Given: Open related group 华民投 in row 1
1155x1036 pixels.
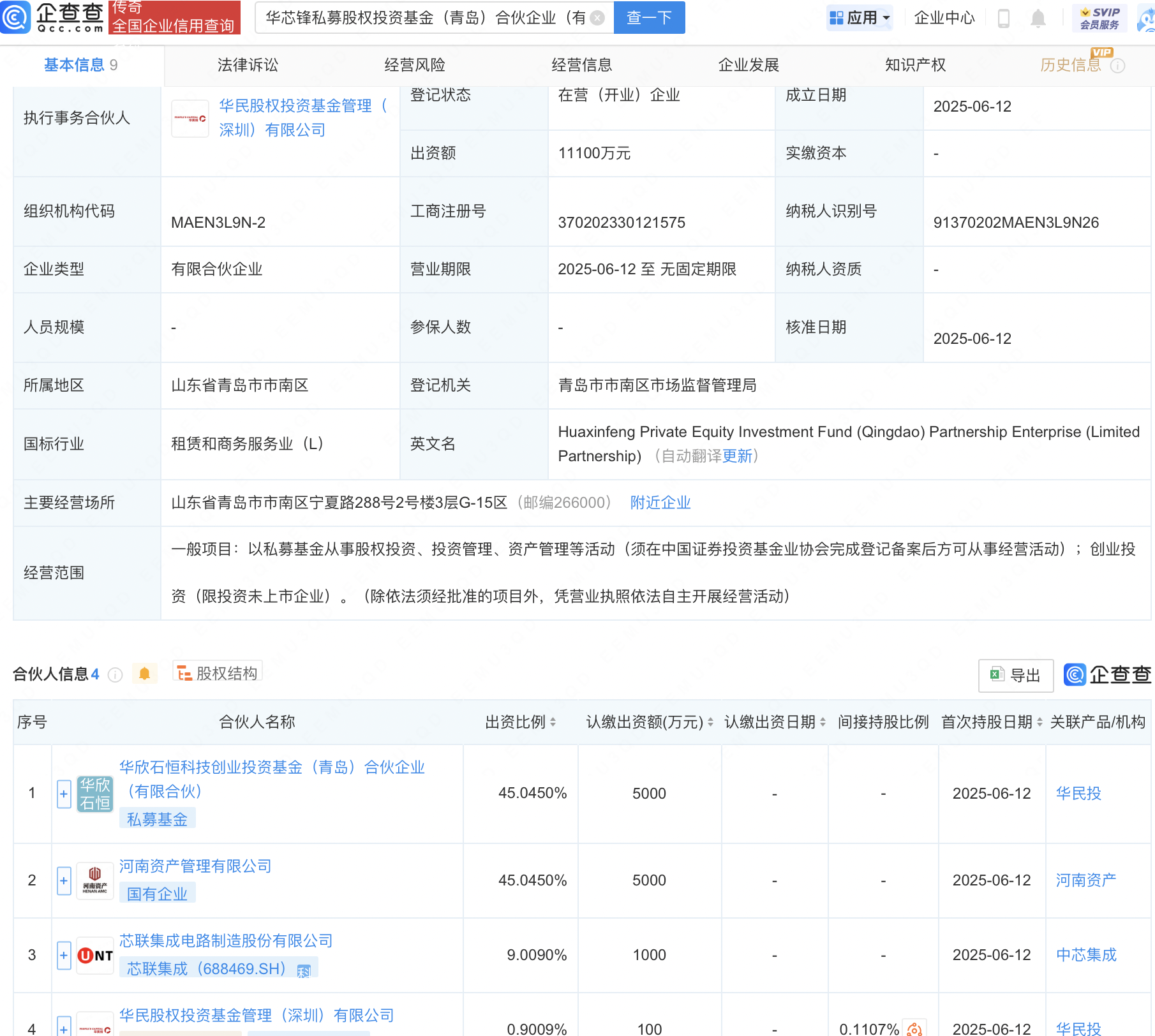Looking at the screenshot, I should (x=1078, y=794).
